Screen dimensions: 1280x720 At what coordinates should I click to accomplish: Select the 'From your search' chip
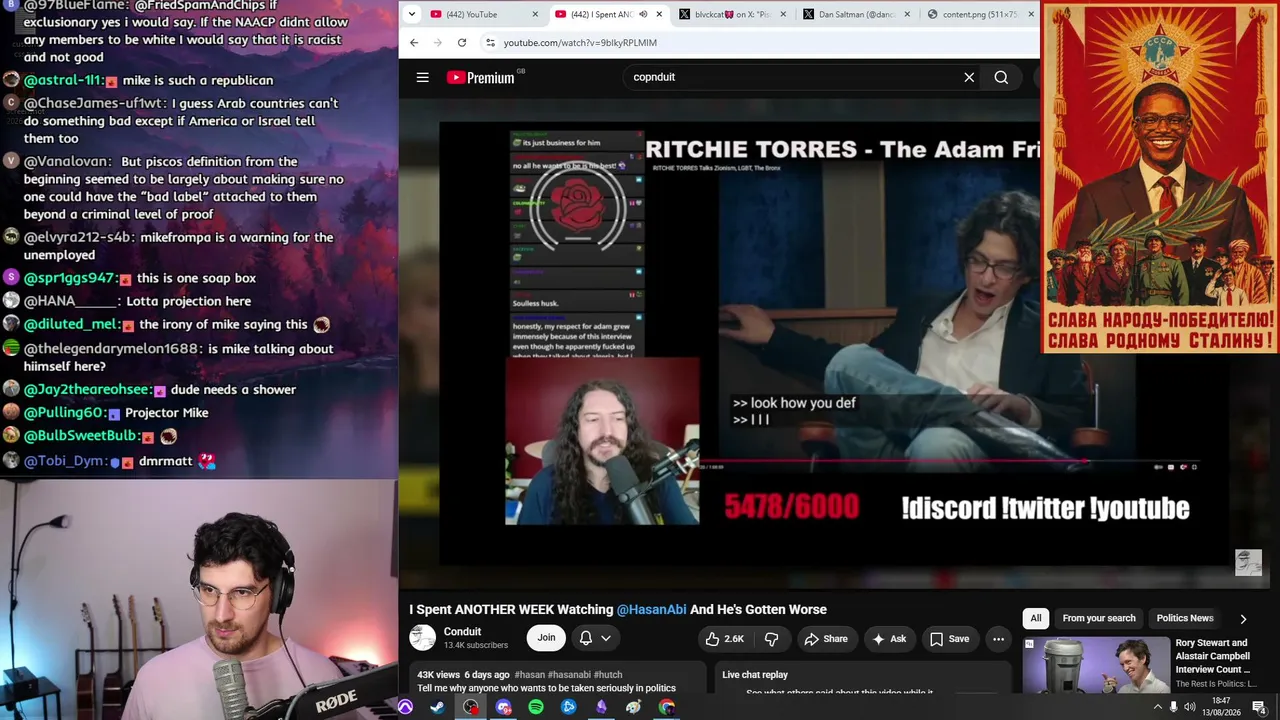[x=1099, y=618]
